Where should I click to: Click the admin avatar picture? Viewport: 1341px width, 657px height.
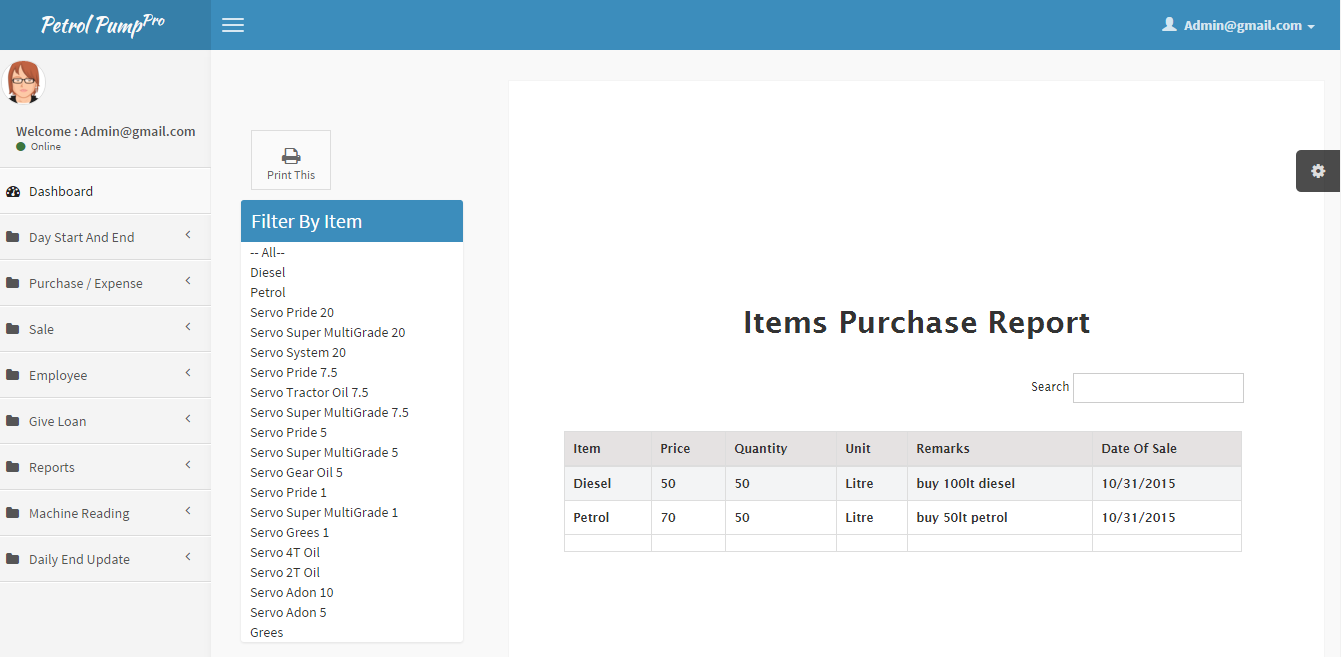pyautogui.click(x=23, y=82)
